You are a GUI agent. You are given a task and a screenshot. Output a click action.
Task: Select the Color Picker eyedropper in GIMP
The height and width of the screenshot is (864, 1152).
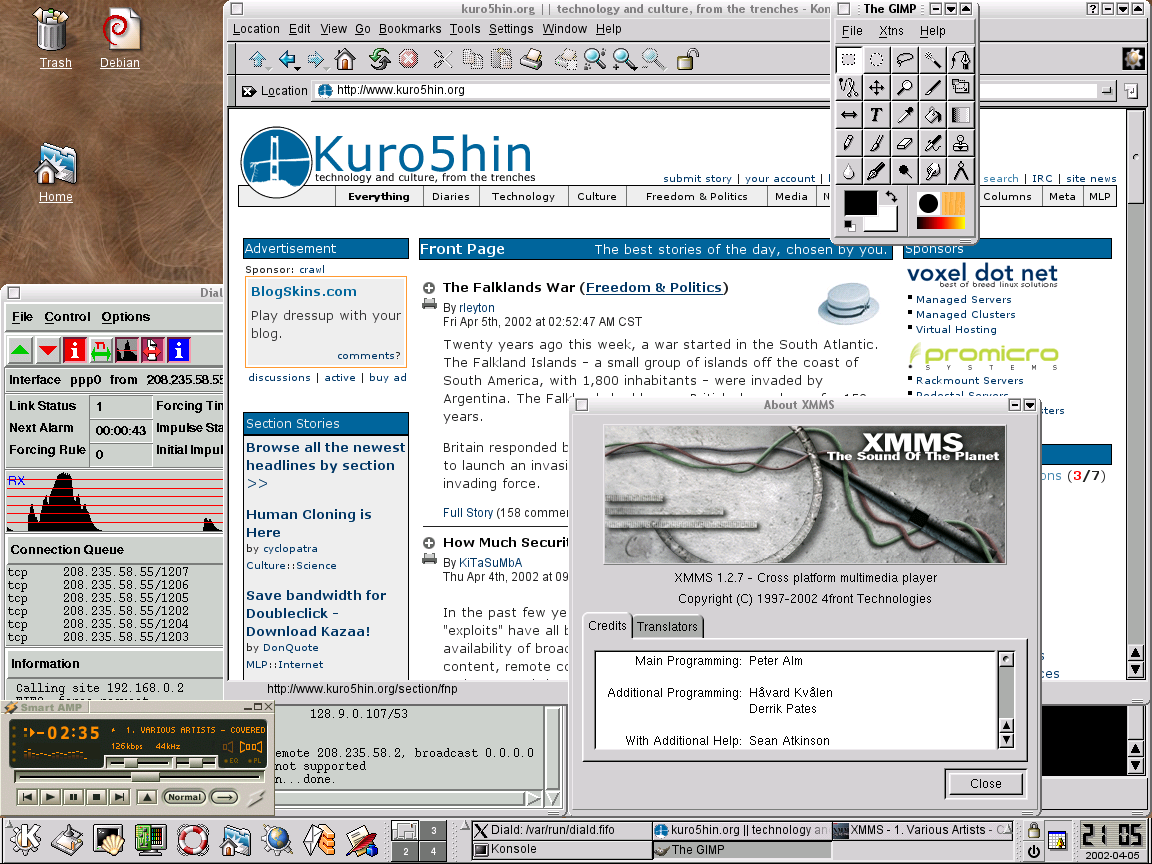904,115
